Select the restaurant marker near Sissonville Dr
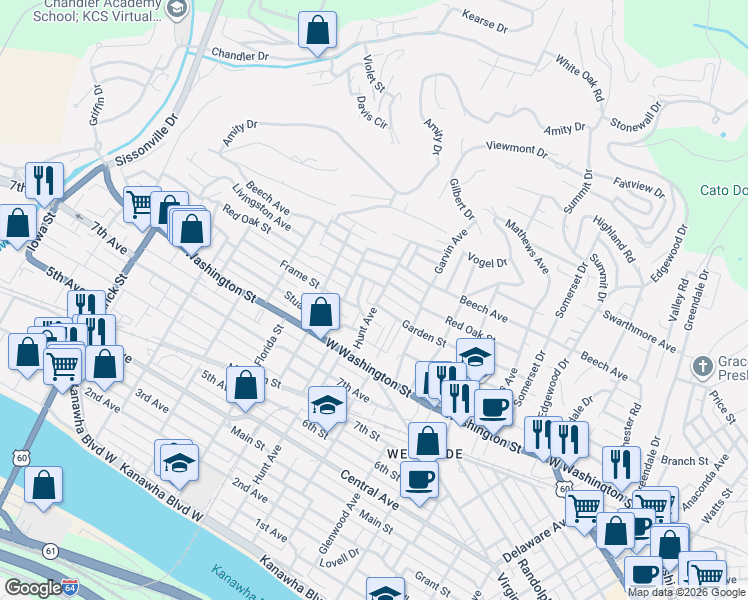The width and height of the screenshot is (748, 600). click(x=44, y=182)
